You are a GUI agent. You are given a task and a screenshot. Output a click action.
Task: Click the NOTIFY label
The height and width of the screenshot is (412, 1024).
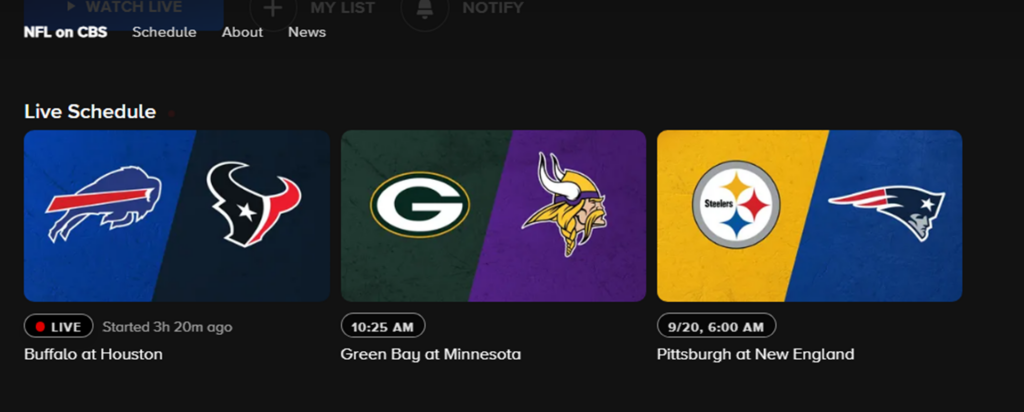[x=493, y=8]
